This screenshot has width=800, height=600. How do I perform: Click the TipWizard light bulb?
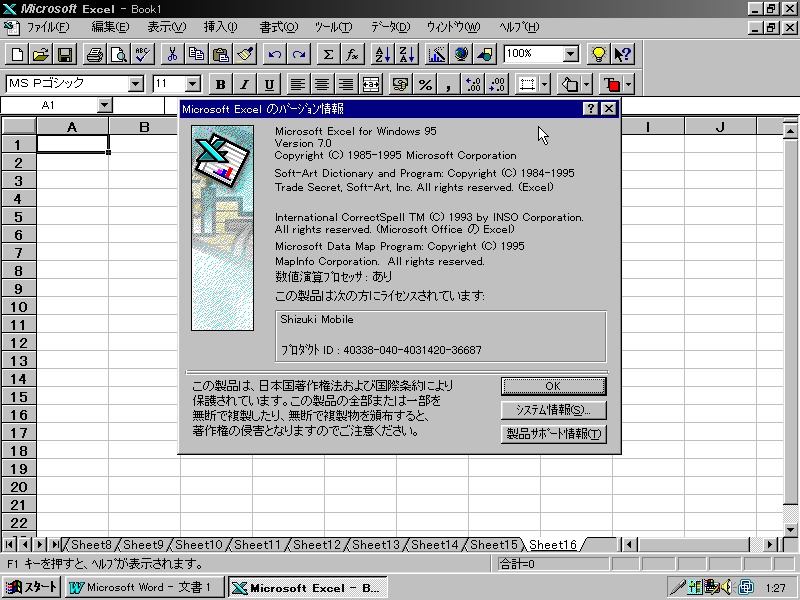598,54
